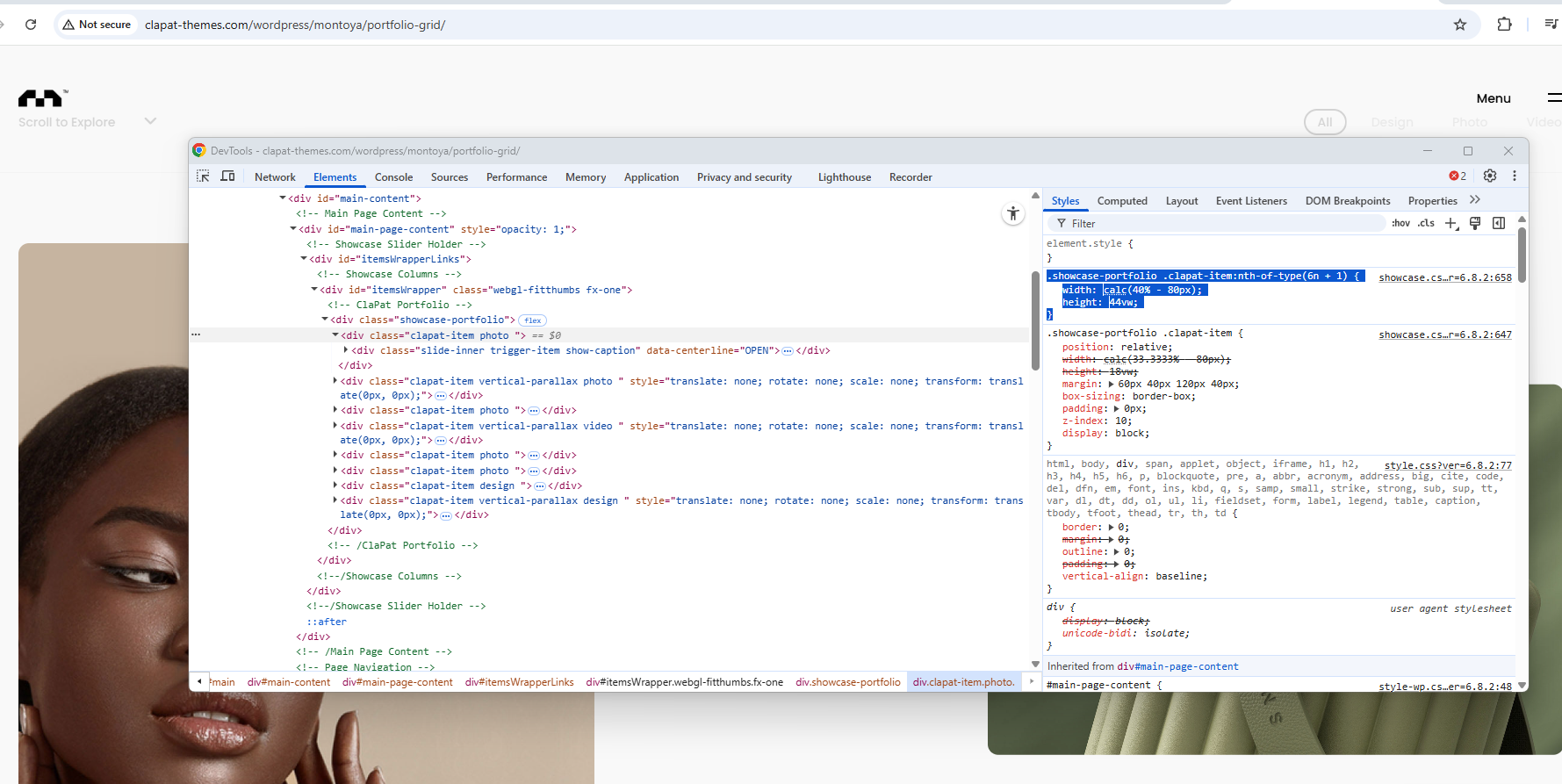Expand the margin shorthand triangle in clapat-item rule
Viewport: 1562px width, 784px height.
1112,384
